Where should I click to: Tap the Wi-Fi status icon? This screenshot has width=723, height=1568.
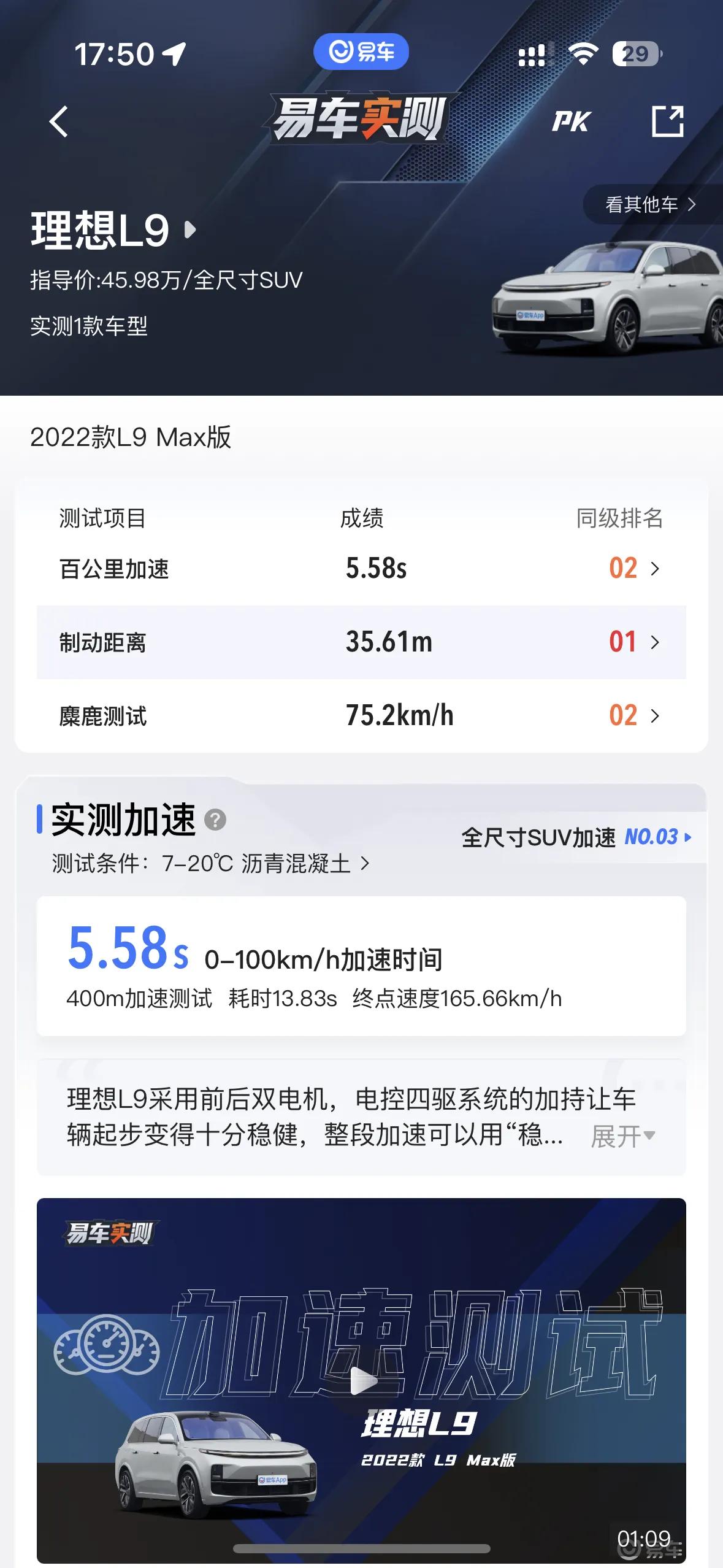tap(583, 54)
